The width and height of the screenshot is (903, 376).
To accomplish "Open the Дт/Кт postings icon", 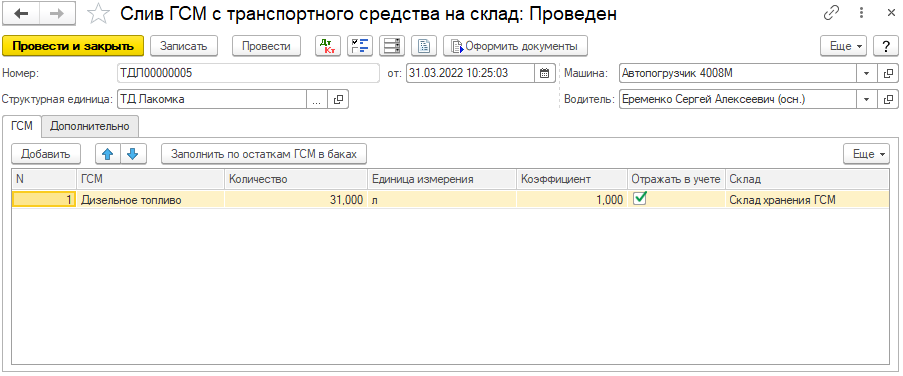I will pos(328,46).
